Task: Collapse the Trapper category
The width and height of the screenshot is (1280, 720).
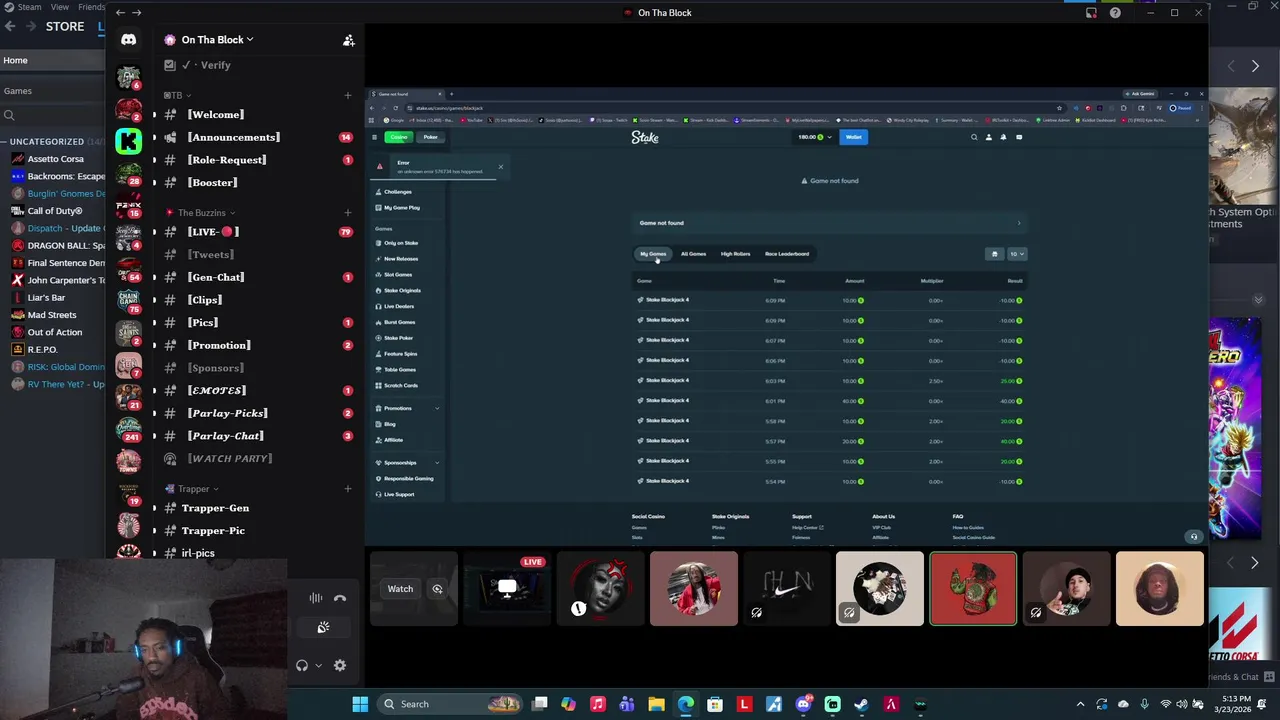Action: pos(193,489)
